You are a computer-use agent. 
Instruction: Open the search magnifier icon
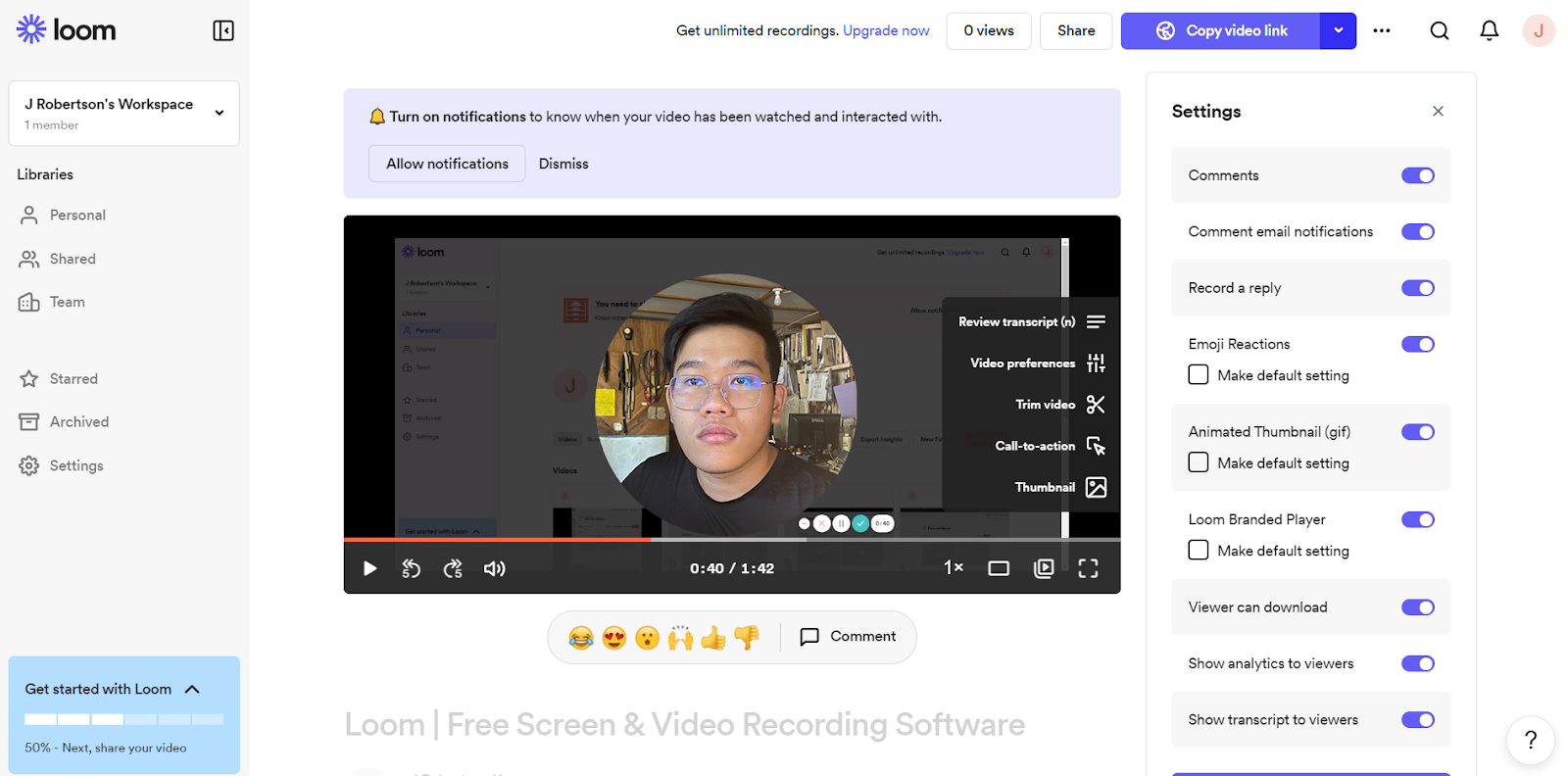[1439, 30]
